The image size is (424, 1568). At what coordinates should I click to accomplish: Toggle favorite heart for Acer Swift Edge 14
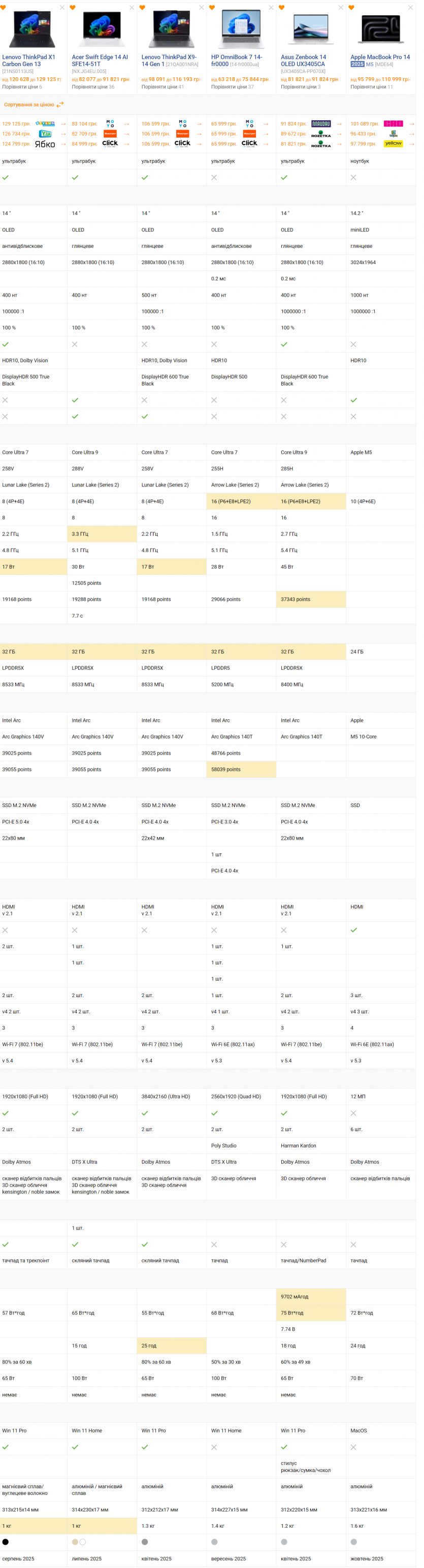tap(73, 8)
